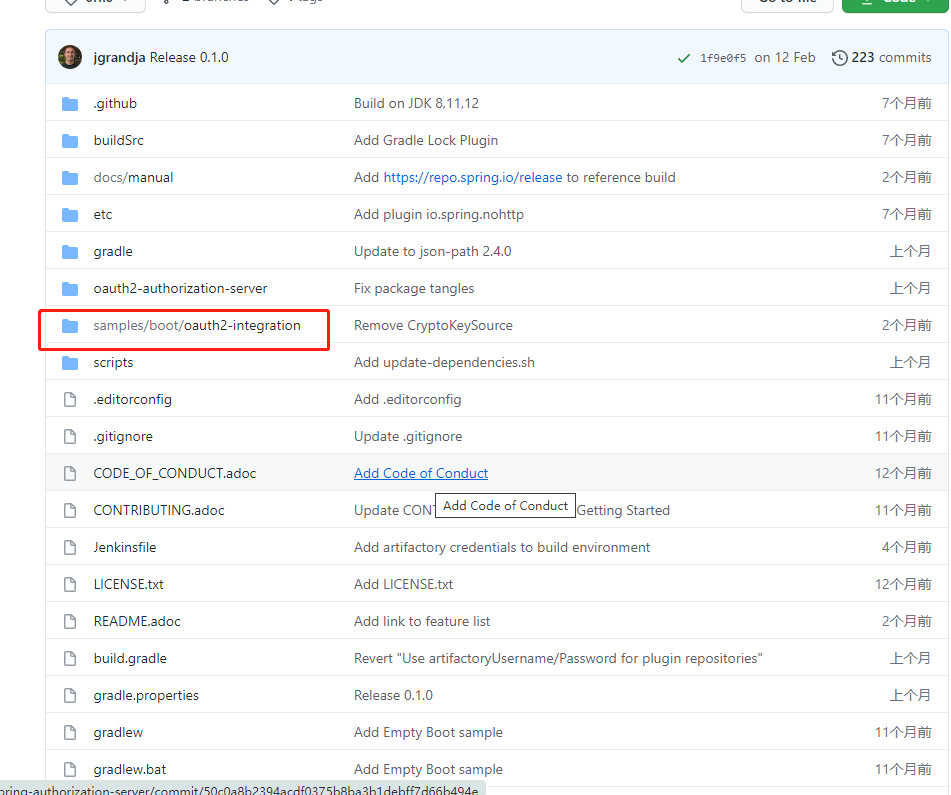Open the Add LICENSE.txt commit message

[403, 585]
